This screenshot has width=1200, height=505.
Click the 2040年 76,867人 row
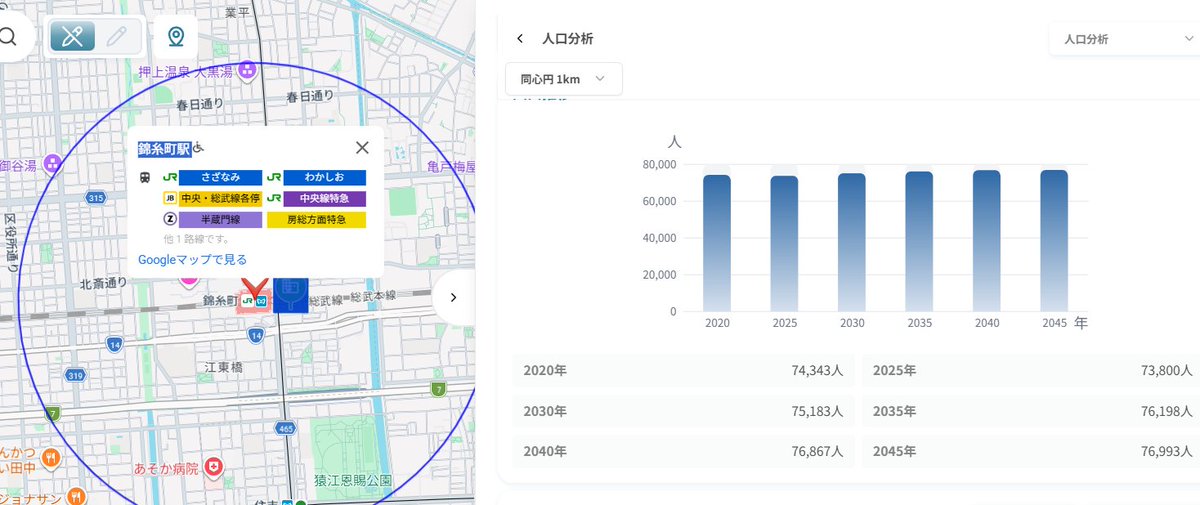[x=683, y=452]
